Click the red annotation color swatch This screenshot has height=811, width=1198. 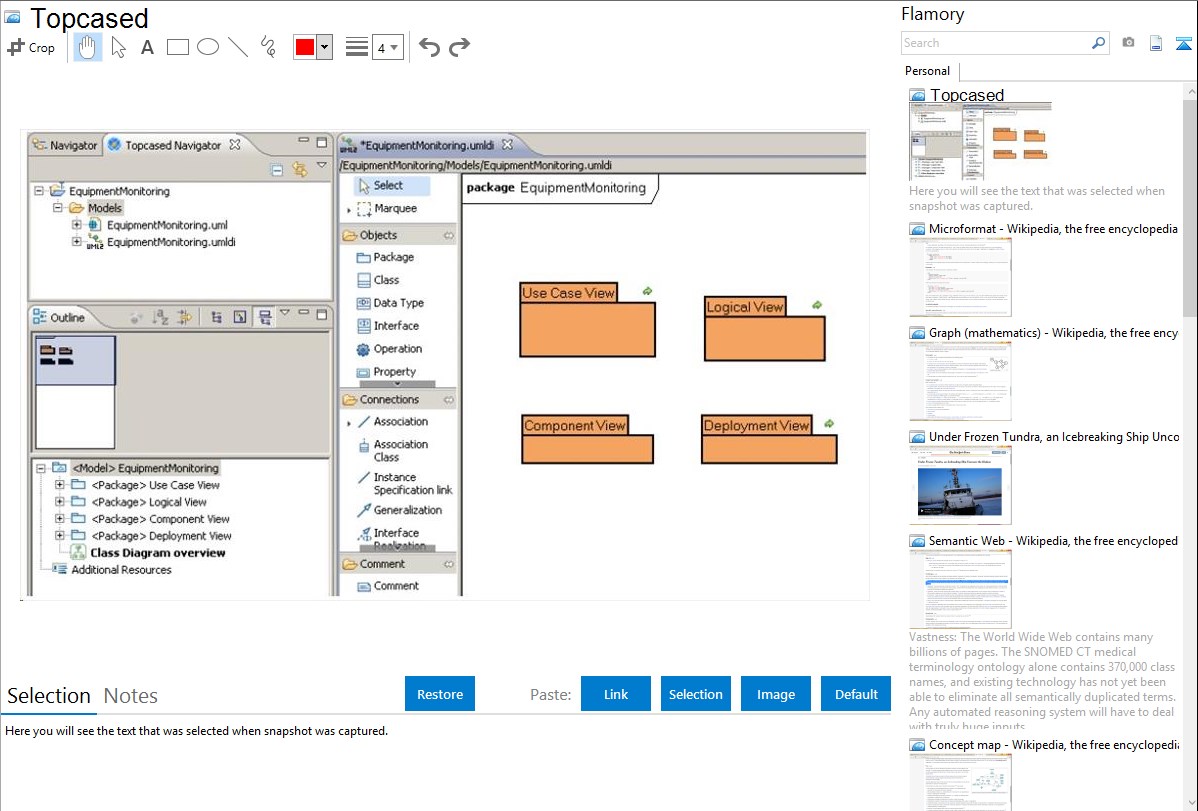pyautogui.click(x=305, y=47)
